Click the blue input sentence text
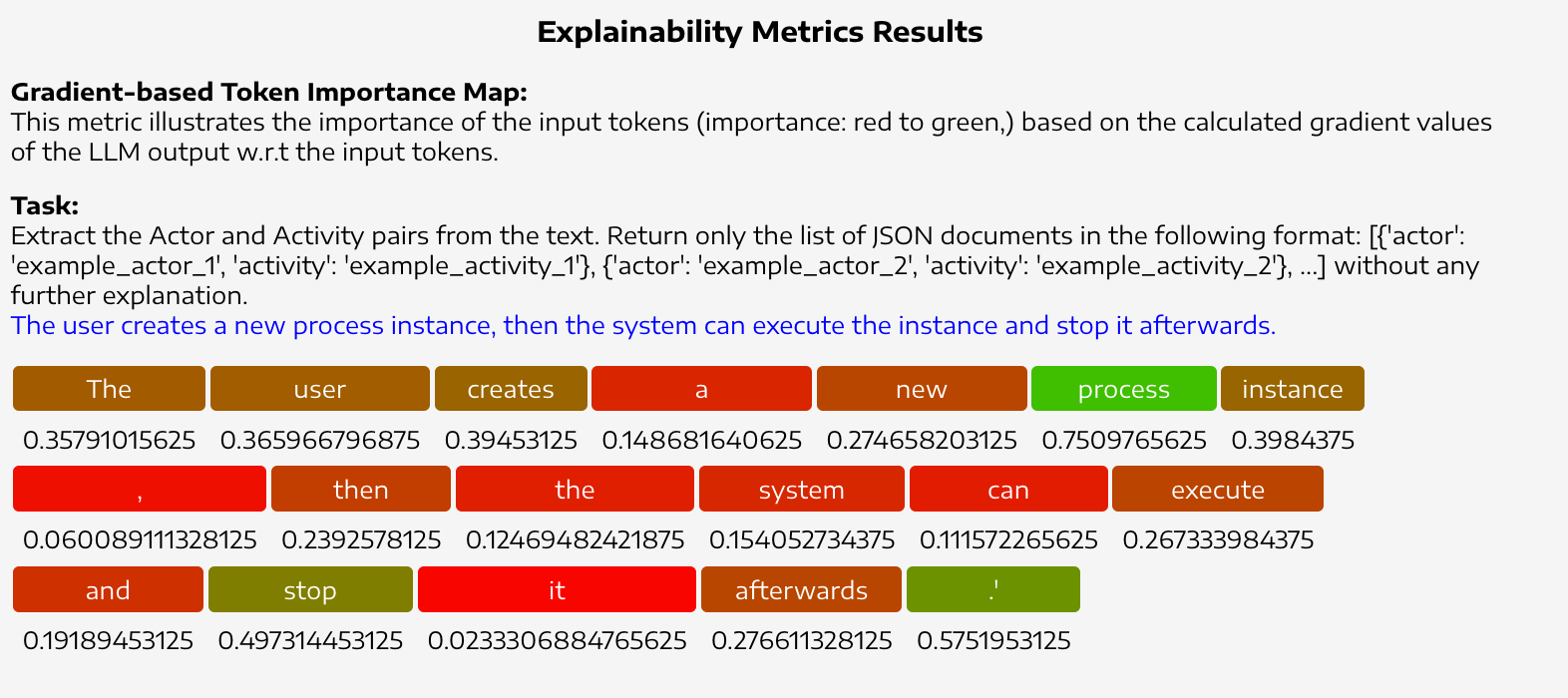 coord(643,326)
